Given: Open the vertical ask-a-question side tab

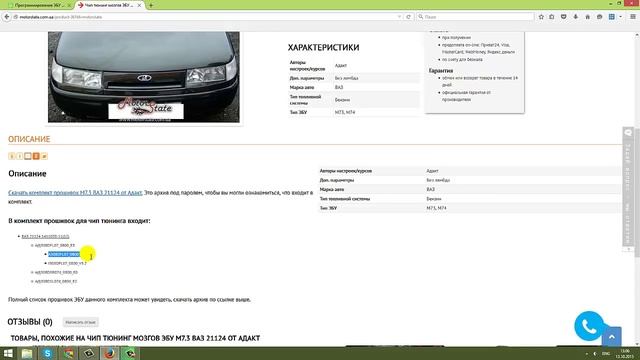Looking at the screenshot, I should tap(628, 186).
